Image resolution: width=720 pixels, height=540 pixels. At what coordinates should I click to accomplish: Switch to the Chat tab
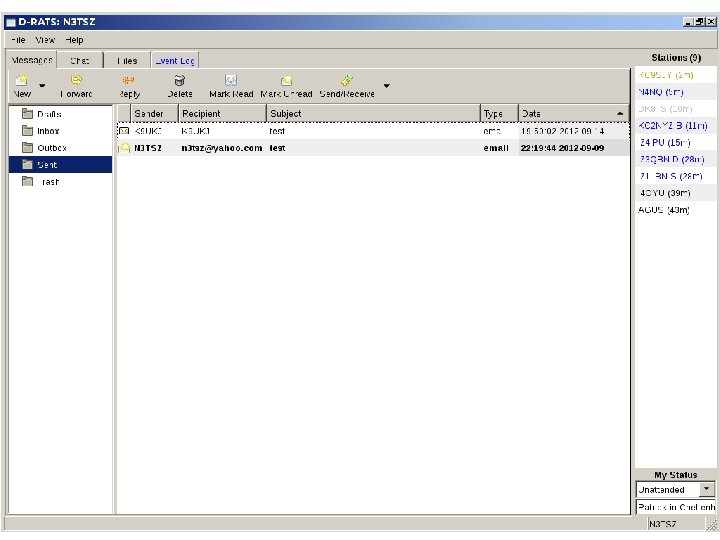click(x=80, y=61)
